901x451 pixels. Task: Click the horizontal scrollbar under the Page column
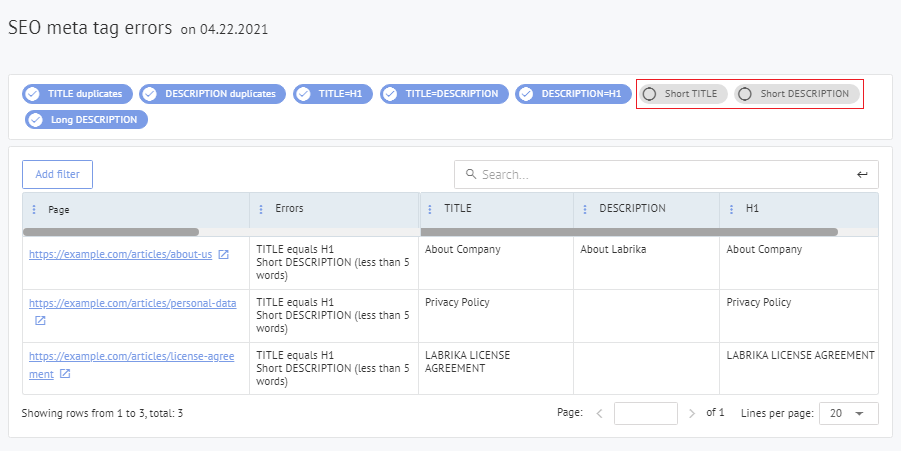point(110,232)
